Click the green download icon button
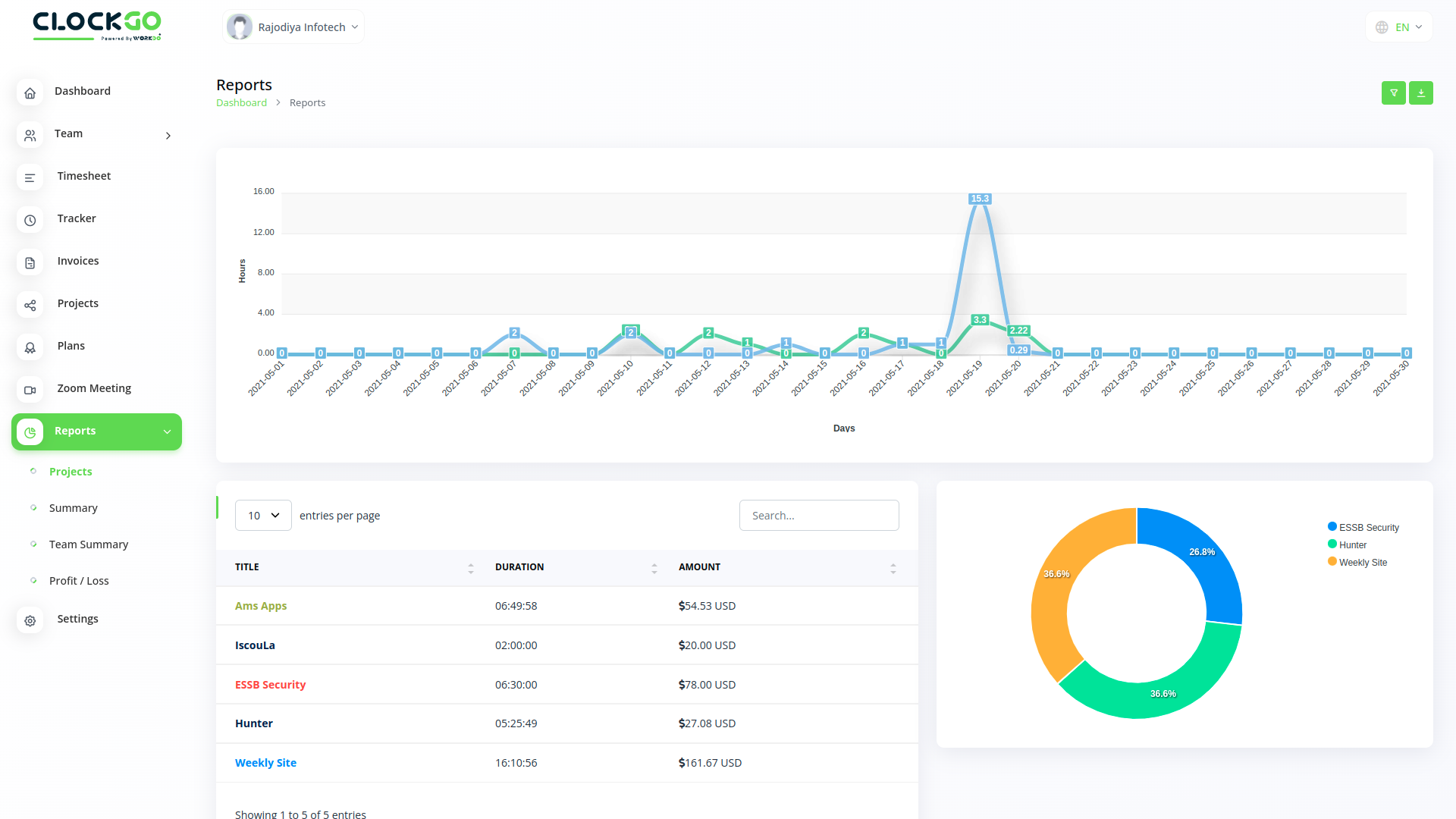 pyautogui.click(x=1420, y=93)
